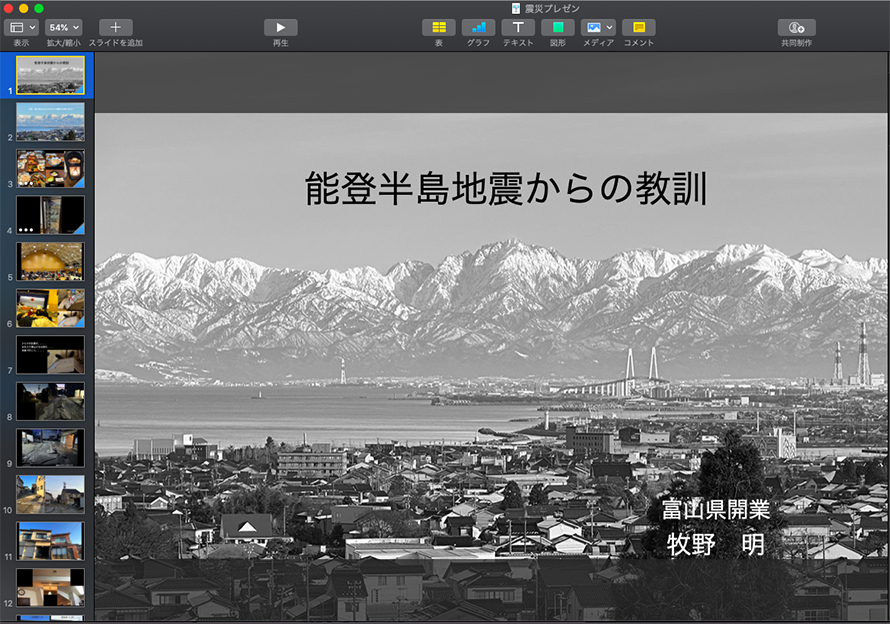Add a comment with the コメント icon
The width and height of the screenshot is (890, 624).
click(x=639, y=27)
